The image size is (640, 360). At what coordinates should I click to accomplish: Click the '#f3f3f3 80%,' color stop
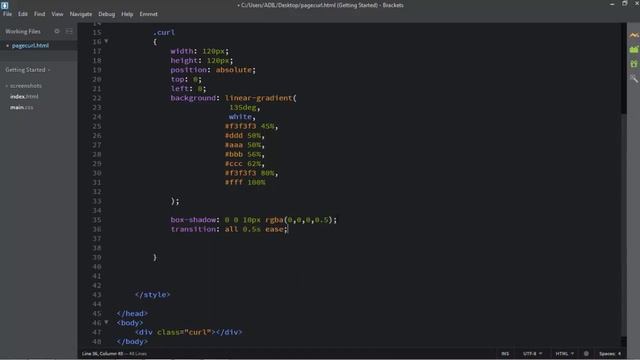click(x=251, y=173)
